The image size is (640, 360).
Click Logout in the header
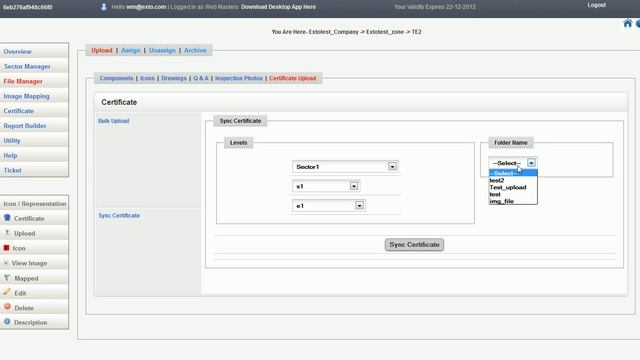coord(596,5)
